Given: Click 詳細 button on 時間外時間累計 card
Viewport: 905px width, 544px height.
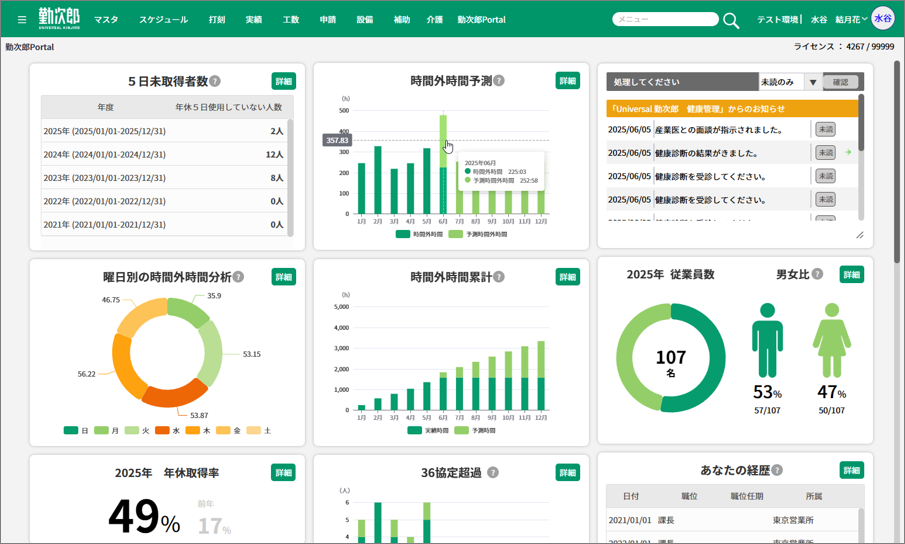Looking at the screenshot, I should pyautogui.click(x=567, y=277).
